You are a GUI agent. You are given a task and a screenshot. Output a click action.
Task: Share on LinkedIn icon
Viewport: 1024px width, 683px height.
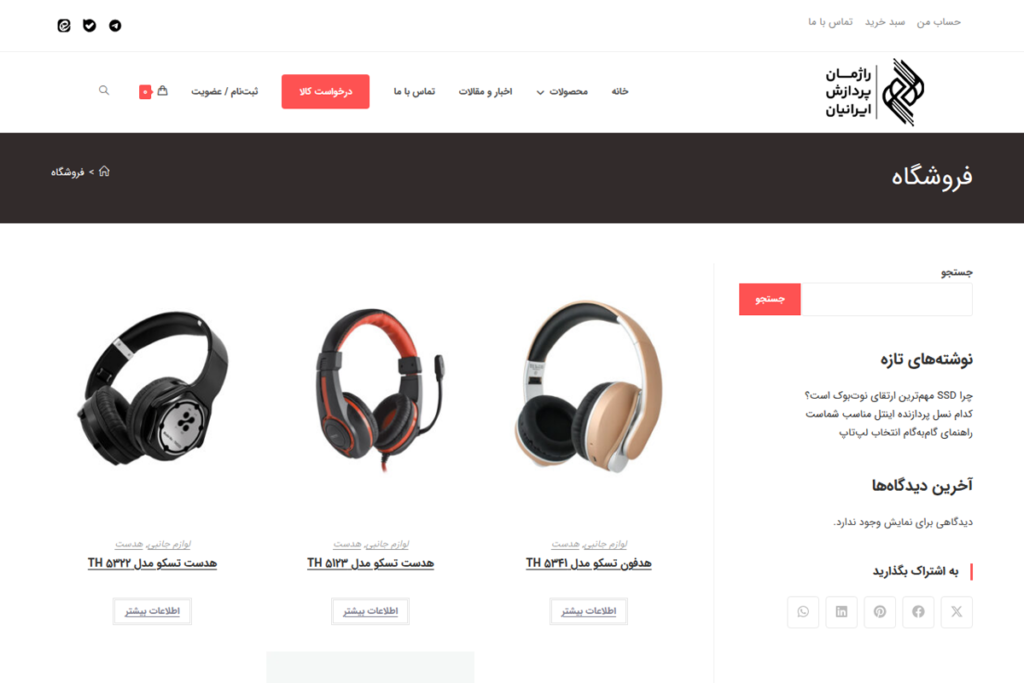[x=841, y=612]
